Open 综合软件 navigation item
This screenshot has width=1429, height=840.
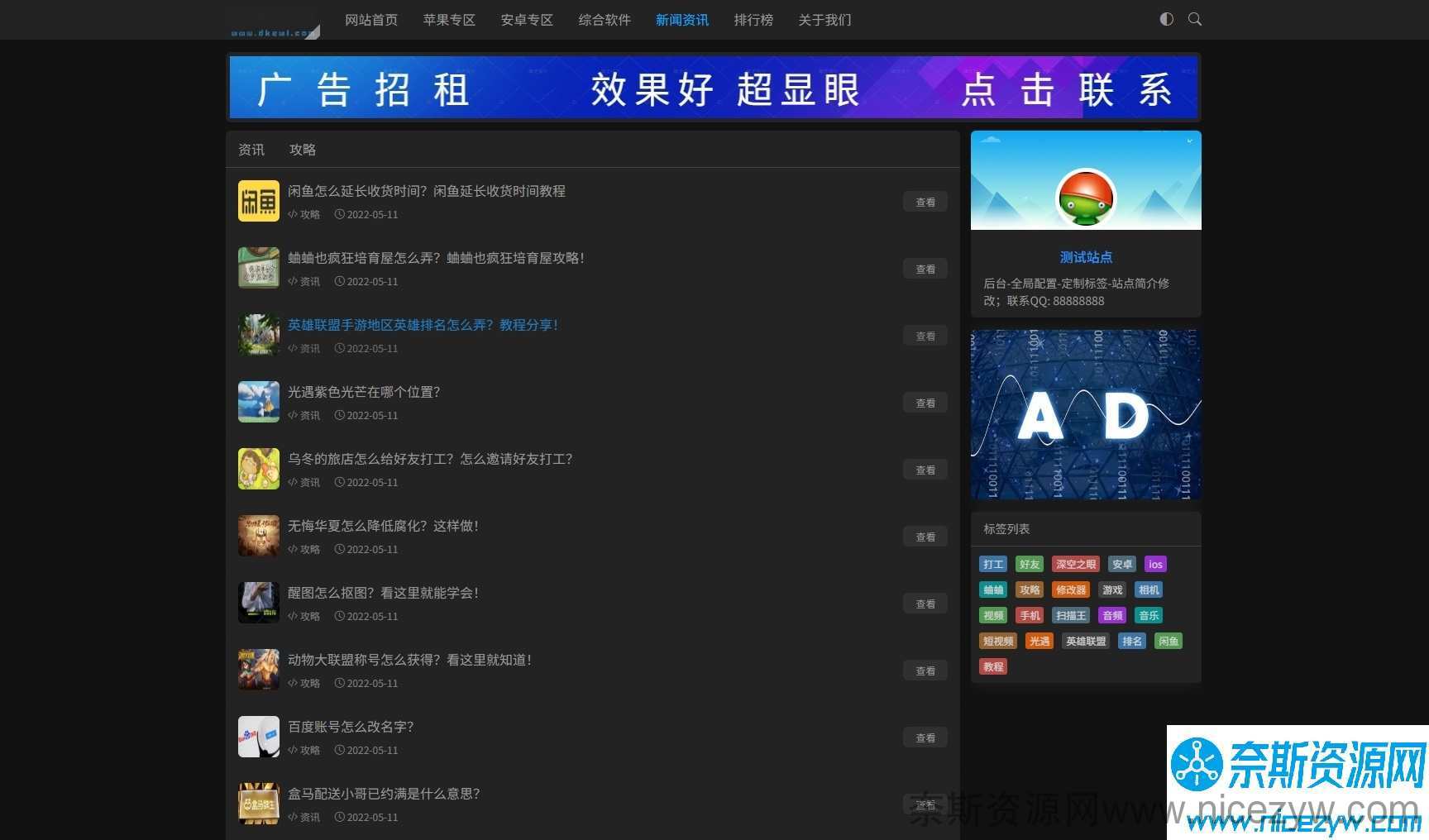[x=605, y=20]
